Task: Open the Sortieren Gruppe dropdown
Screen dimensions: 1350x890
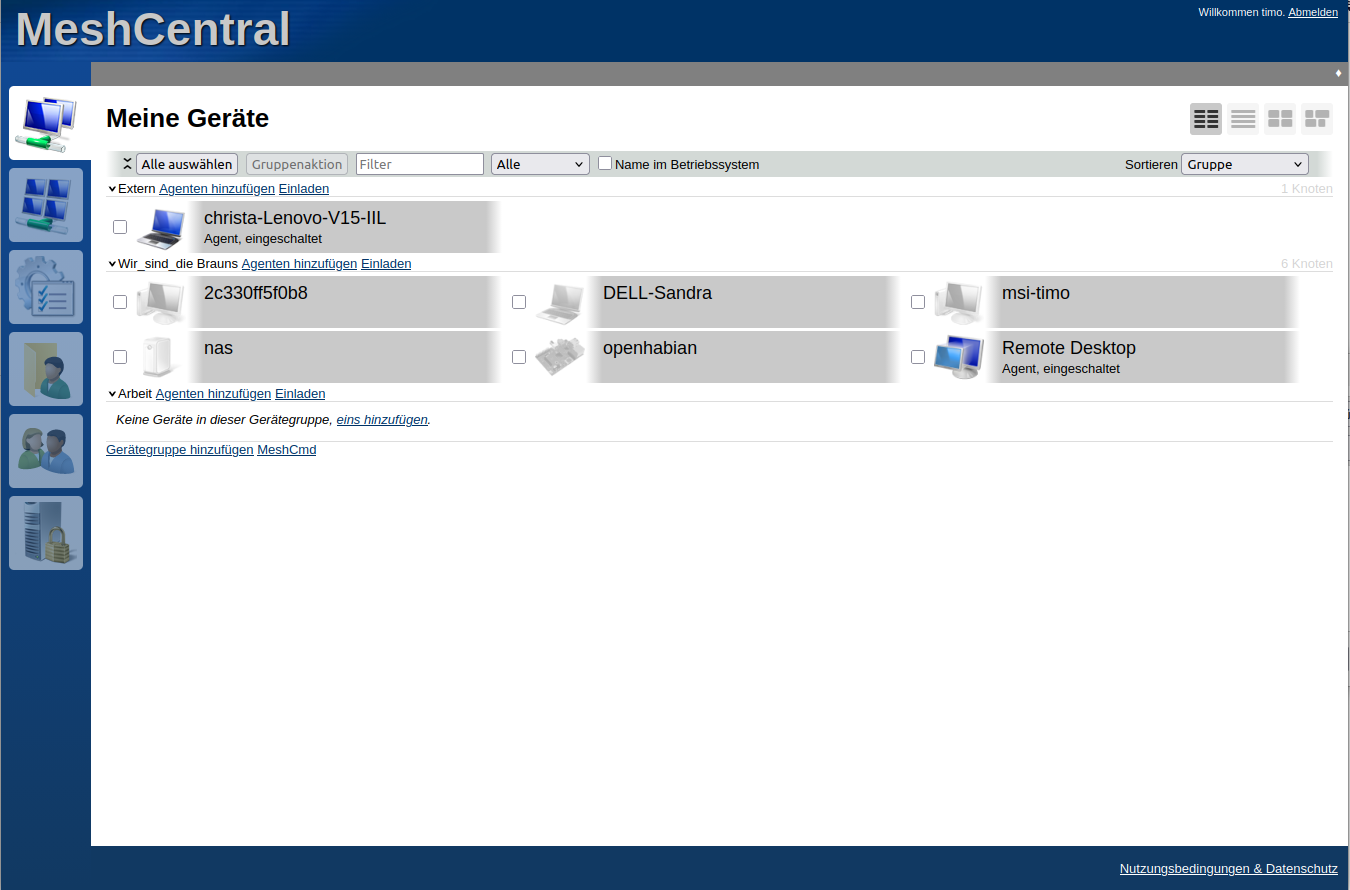Action: 1244,164
